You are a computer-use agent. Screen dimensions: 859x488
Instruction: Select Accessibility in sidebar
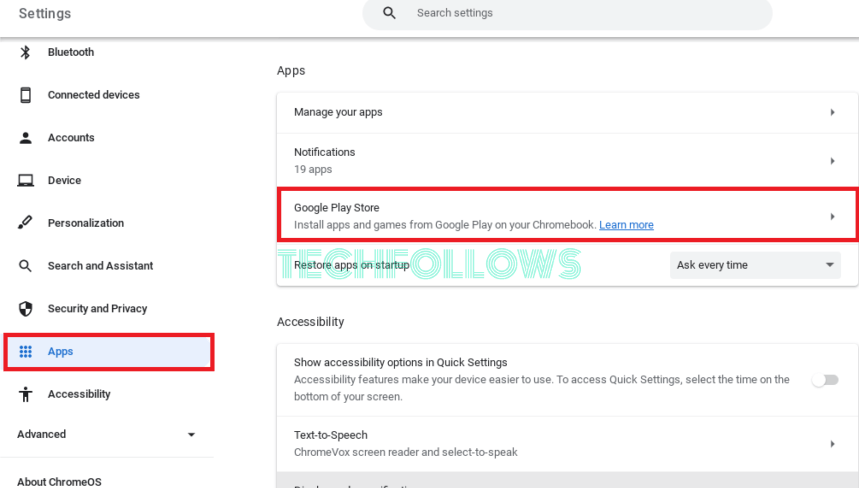(x=79, y=394)
